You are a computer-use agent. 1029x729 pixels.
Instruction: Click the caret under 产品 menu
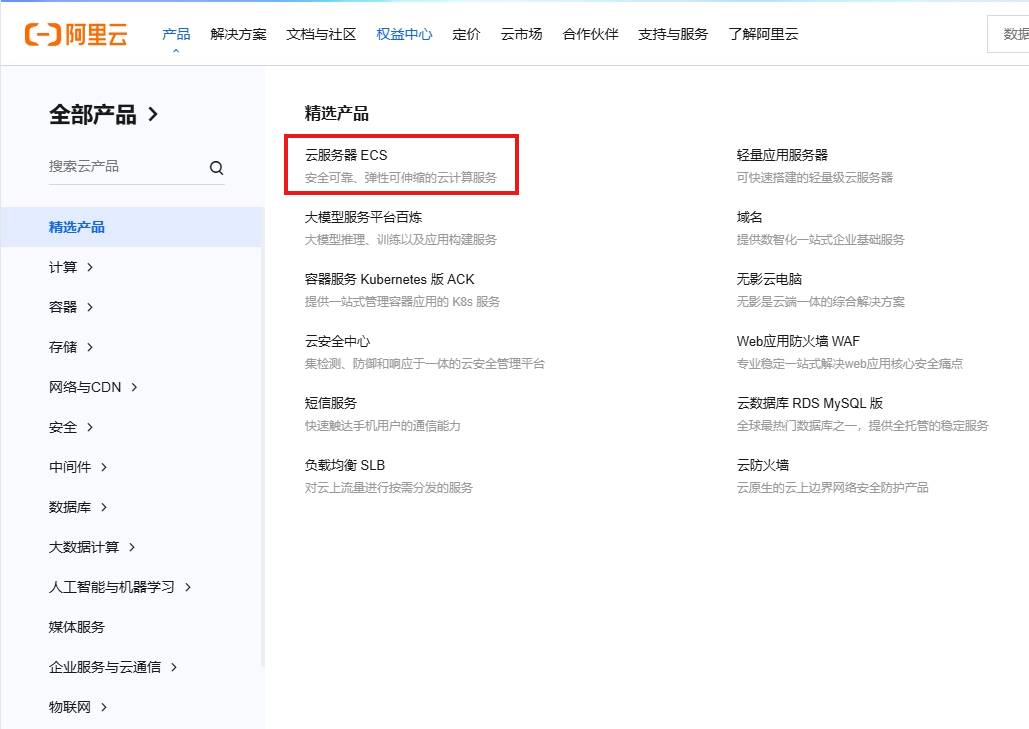pos(176,51)
